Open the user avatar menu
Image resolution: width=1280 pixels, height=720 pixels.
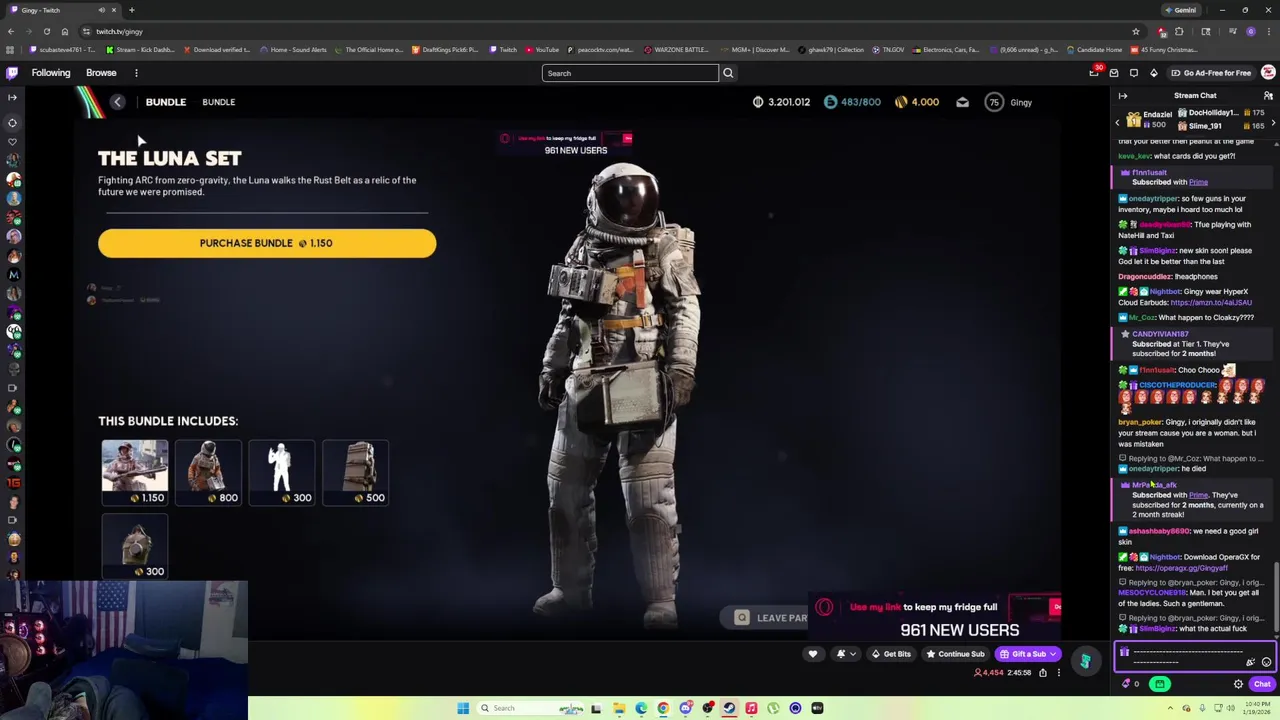tap(1268, 73)
